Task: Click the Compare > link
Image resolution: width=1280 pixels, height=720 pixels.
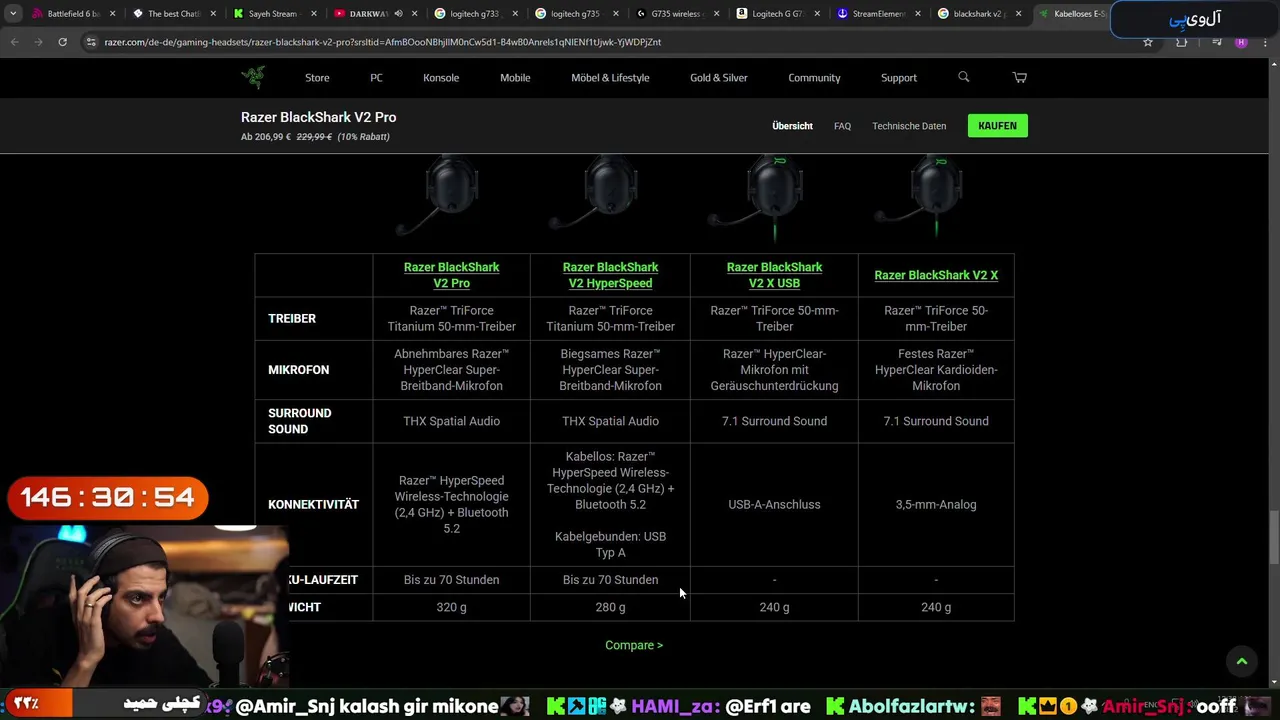Action: pos(634,645)
